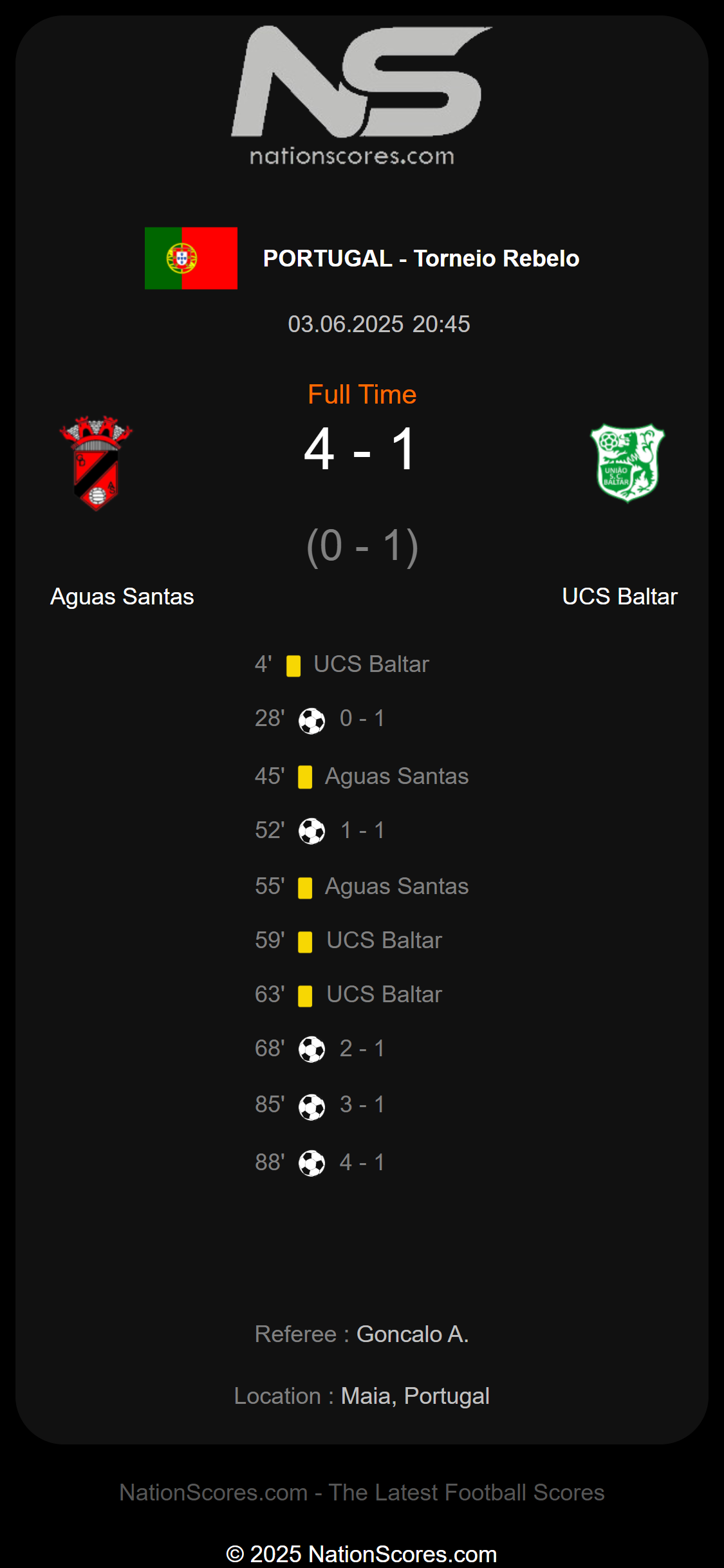Open the UCS Baltar green crest
Viewport: 724px width, 1568px height.
(x=627, y=463)
